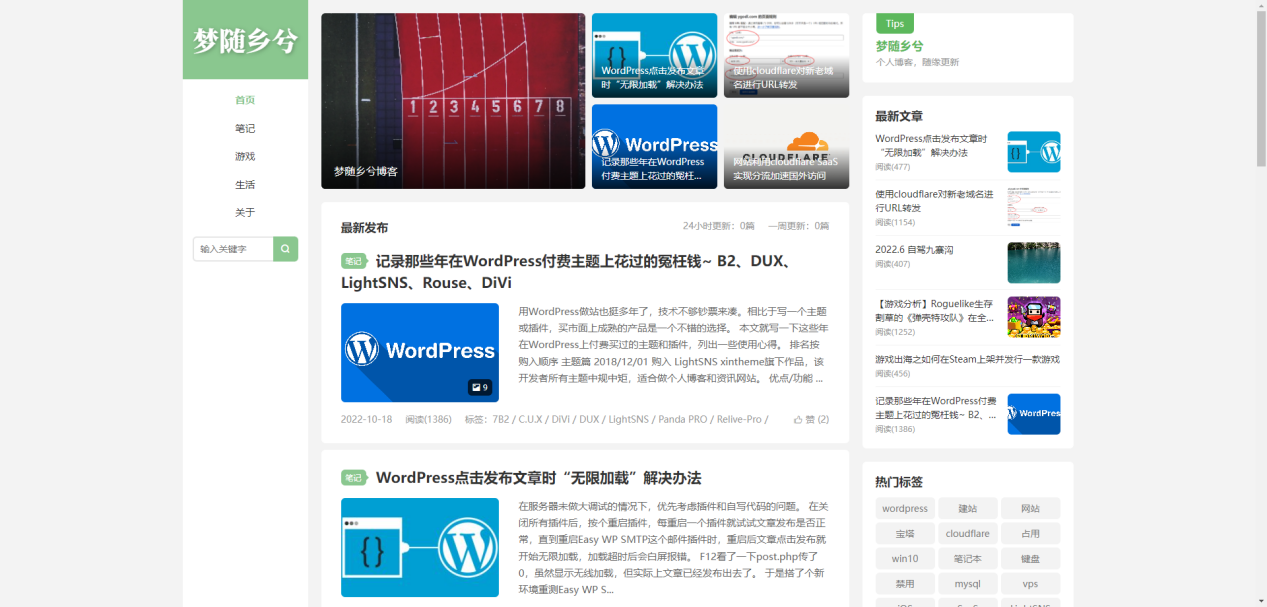Select the mysql hot tag
1267x607 pixels.
[x=968, y=584]
